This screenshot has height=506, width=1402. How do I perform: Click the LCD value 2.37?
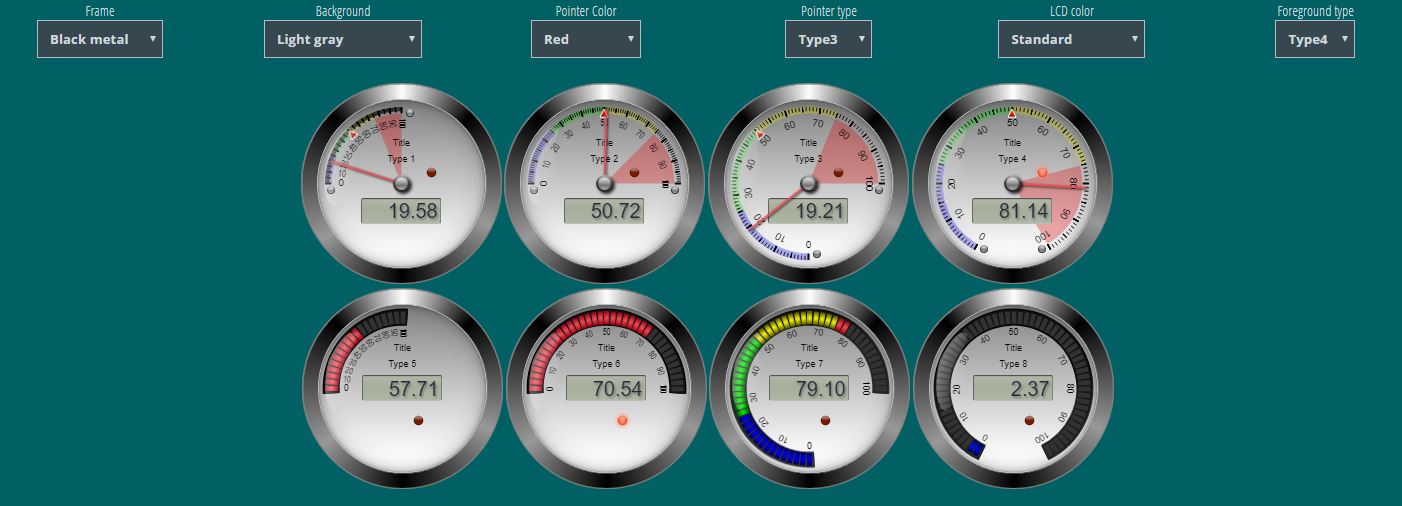click(x=1013, y=389)
